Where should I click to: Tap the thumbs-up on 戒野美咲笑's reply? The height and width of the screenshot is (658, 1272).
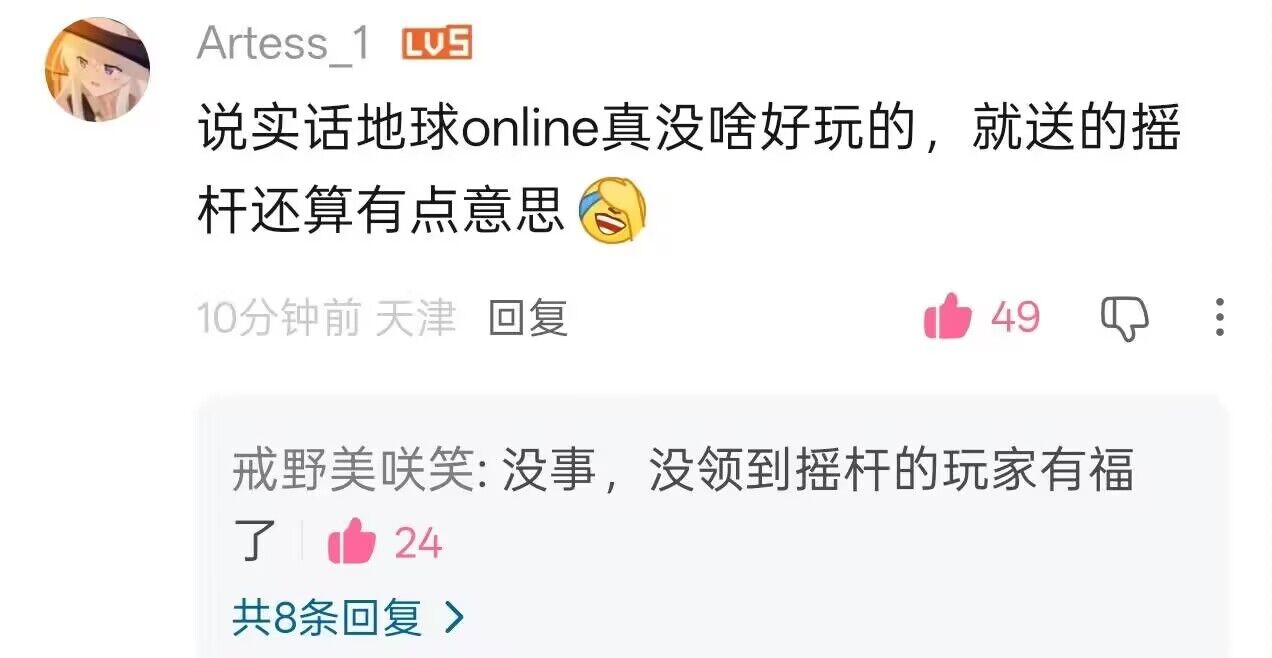click(351, 543)
